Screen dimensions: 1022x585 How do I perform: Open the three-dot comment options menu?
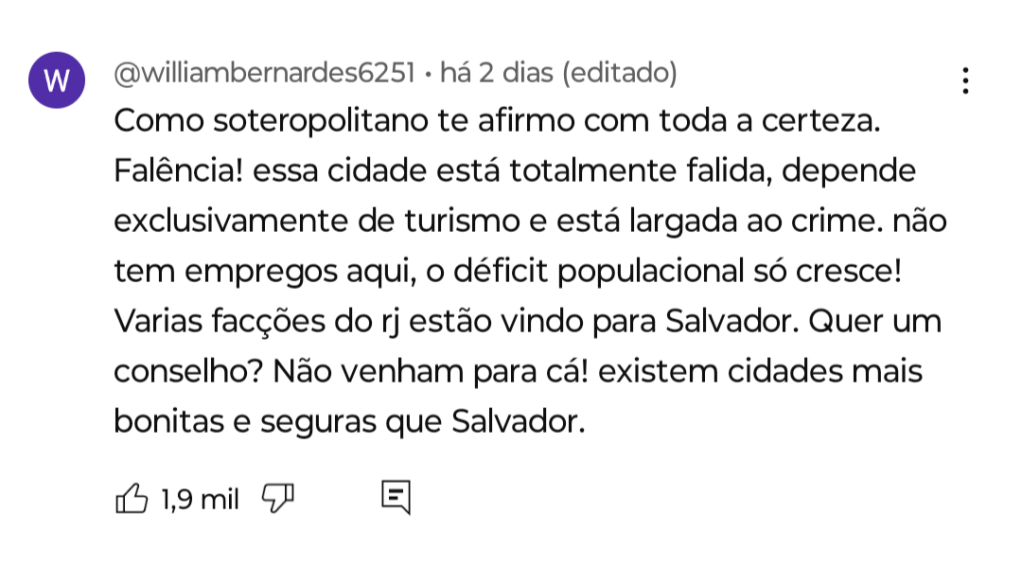(x=965, y=81)
